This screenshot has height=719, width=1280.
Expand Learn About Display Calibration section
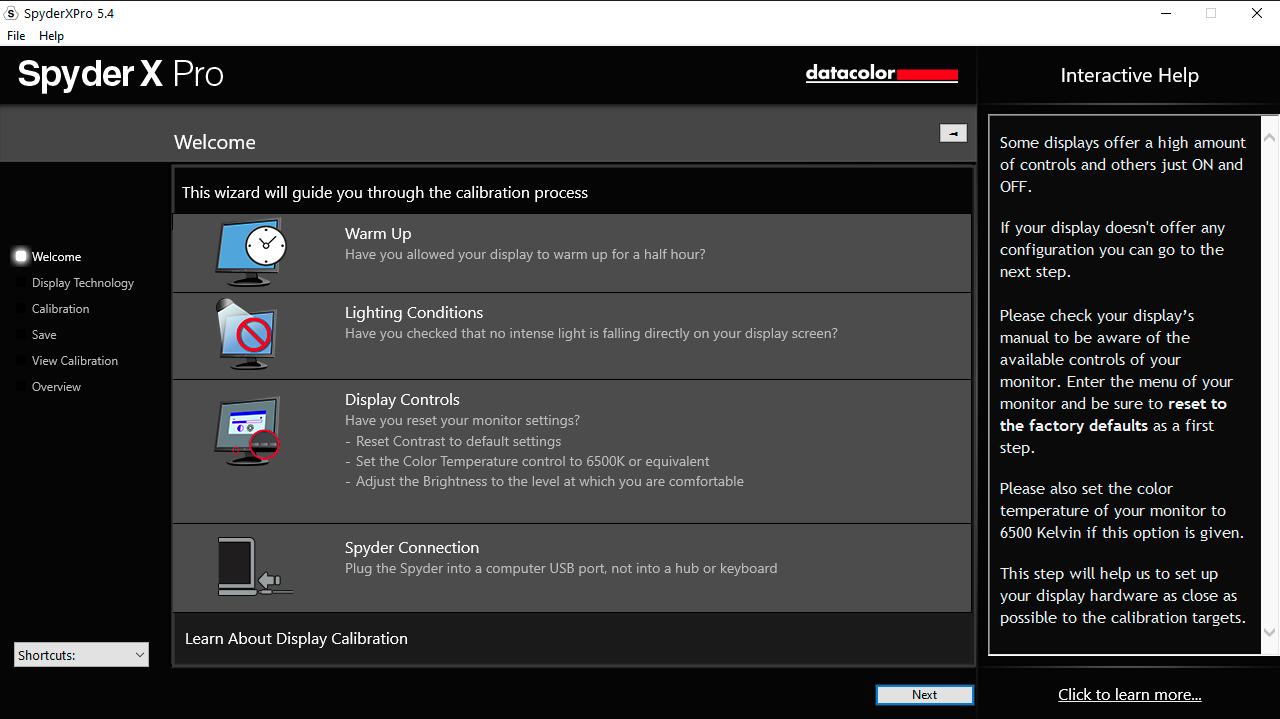pyautogui.click(x=296, y=639)
